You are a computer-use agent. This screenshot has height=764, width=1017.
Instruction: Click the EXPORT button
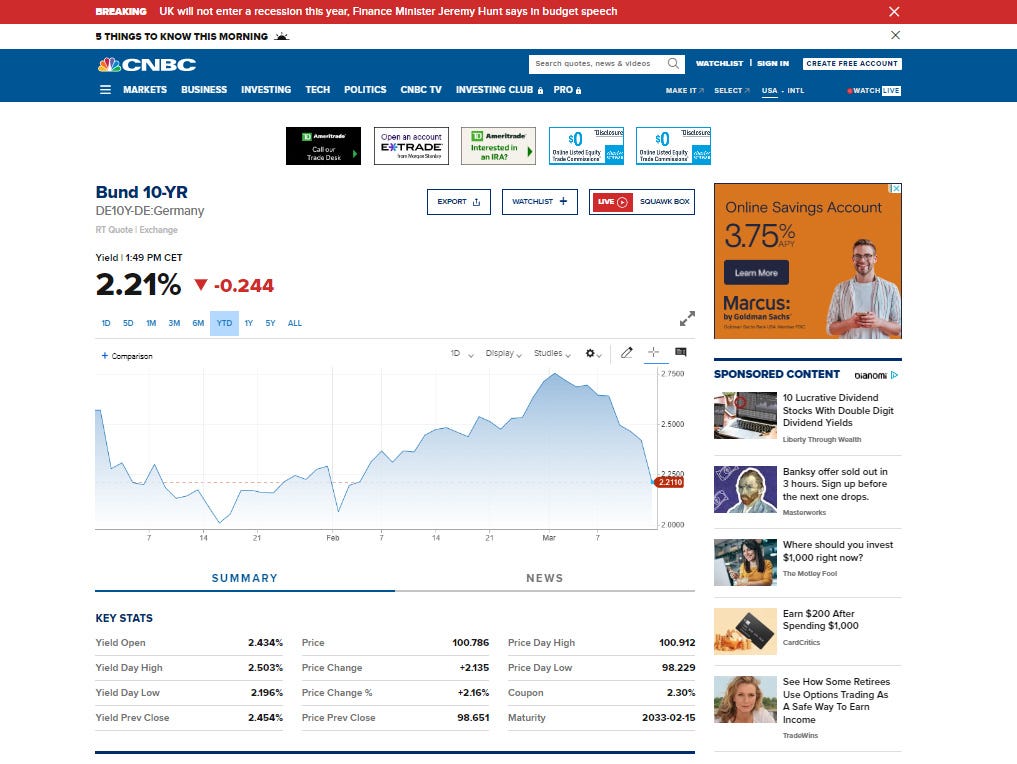pyautogui.click(x=459, y=202)
